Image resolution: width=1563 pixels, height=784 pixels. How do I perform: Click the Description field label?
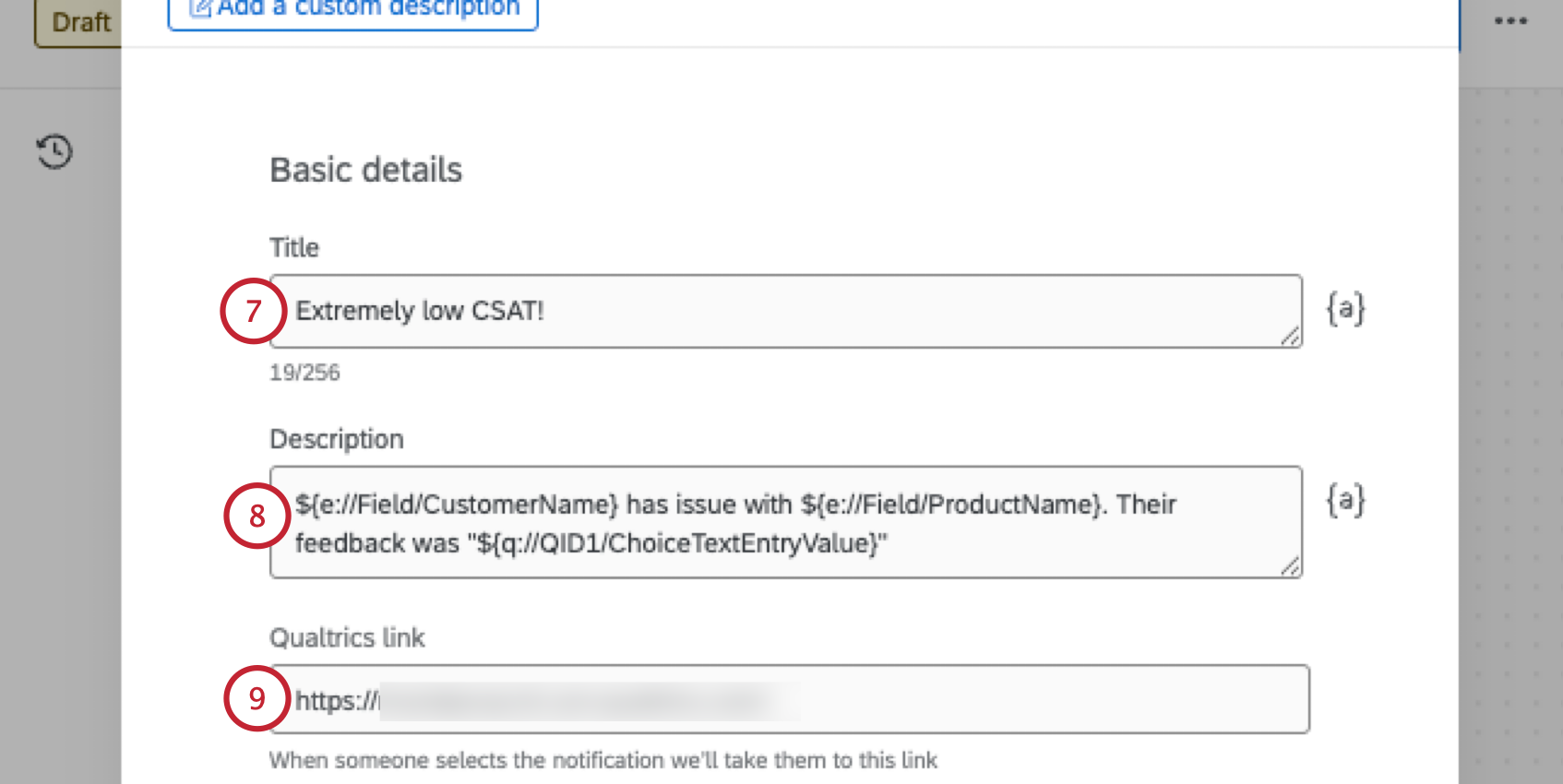coord(337,440)
